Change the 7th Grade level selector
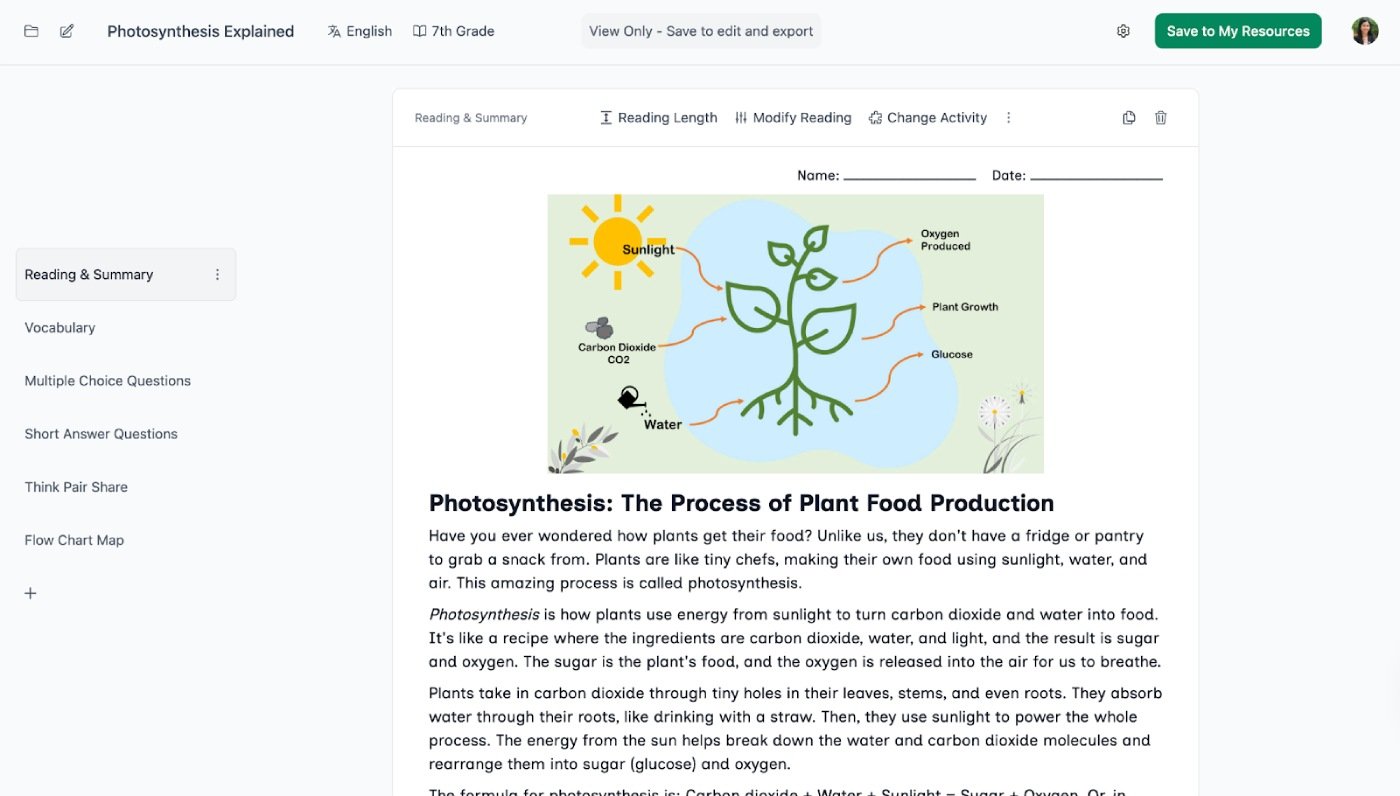This screenshot has height=796, width=1400. coord(453,31)
